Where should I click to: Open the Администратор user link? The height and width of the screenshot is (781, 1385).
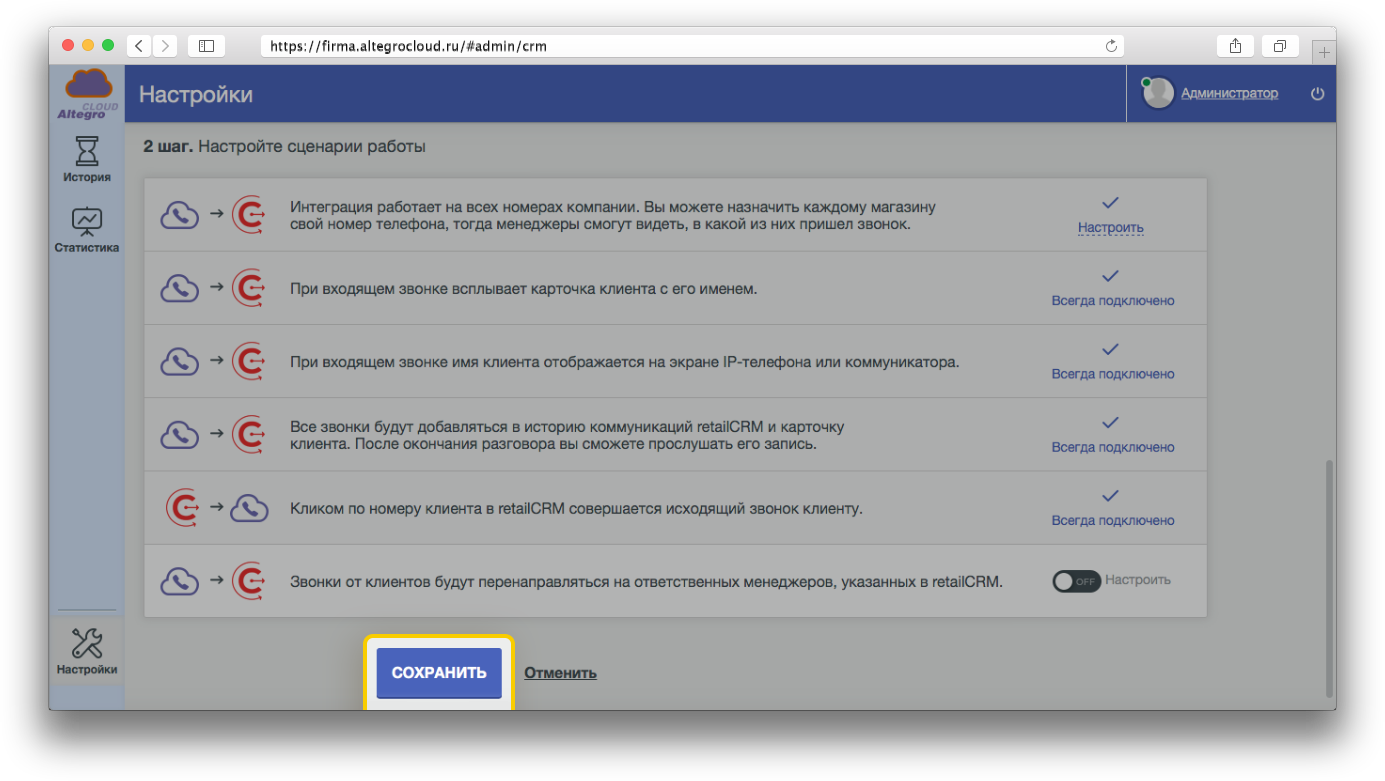pos(1229,94)
